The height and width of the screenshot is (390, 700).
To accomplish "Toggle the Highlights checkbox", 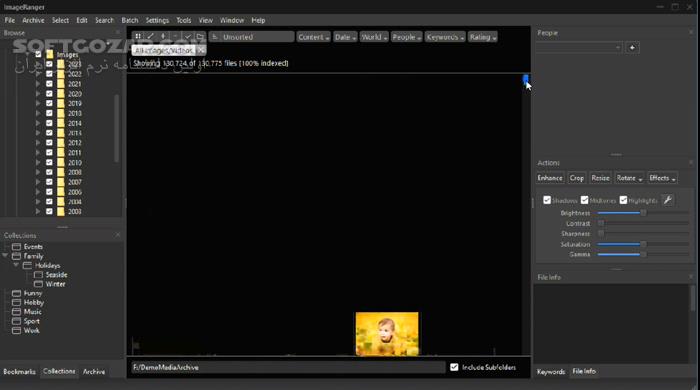I will pos(623,200).
